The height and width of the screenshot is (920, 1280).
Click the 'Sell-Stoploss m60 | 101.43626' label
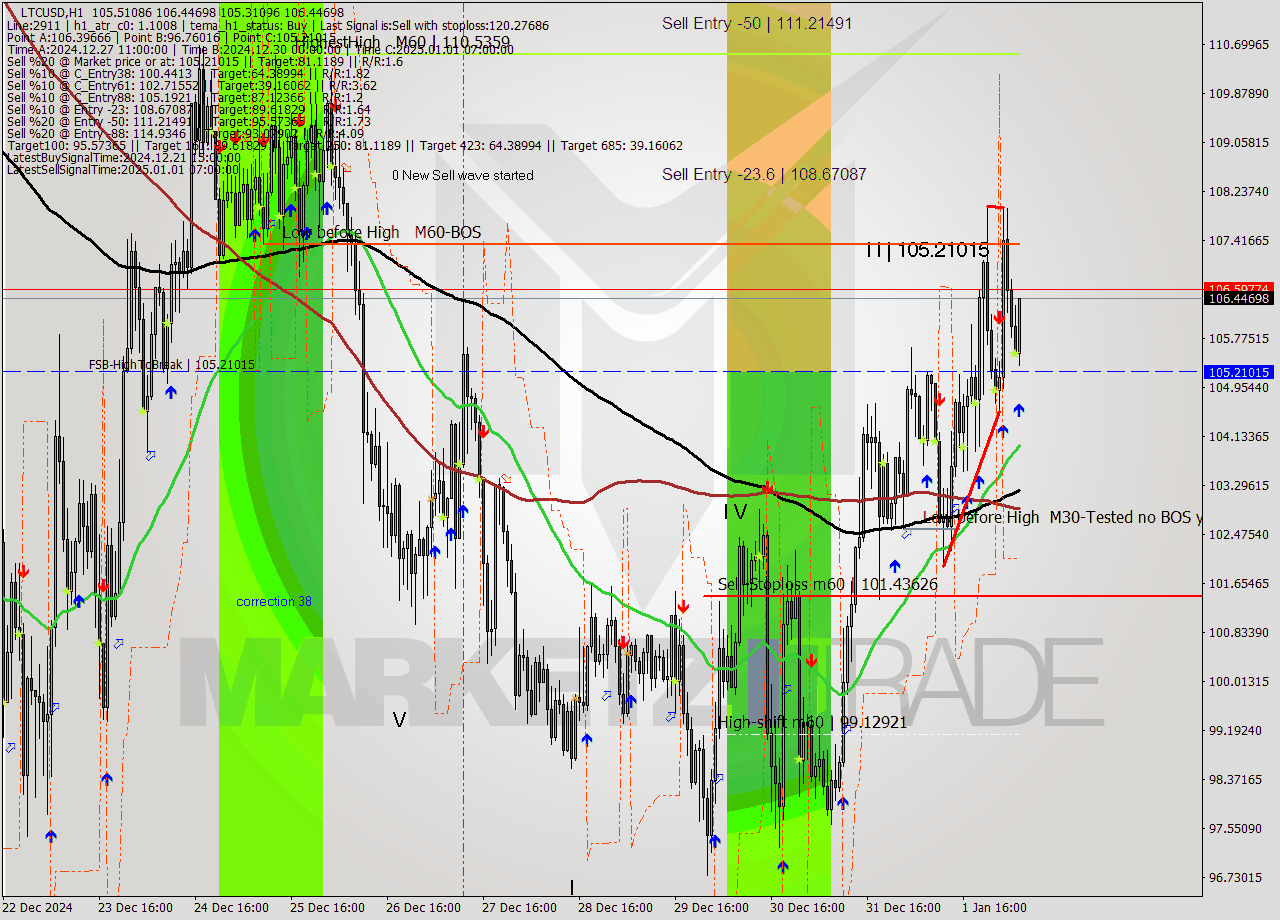[828, 584]
